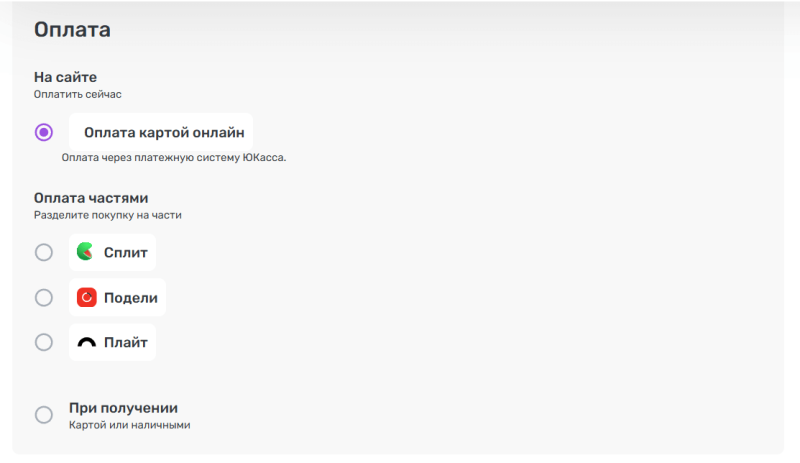
Task: Pick the Плайт radio button
Action: coord(44,342)
